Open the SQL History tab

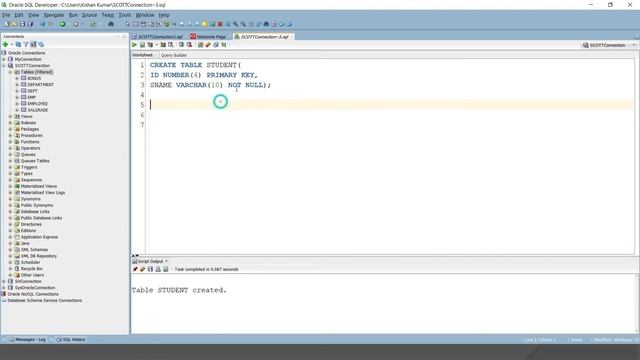coord(71,340)
